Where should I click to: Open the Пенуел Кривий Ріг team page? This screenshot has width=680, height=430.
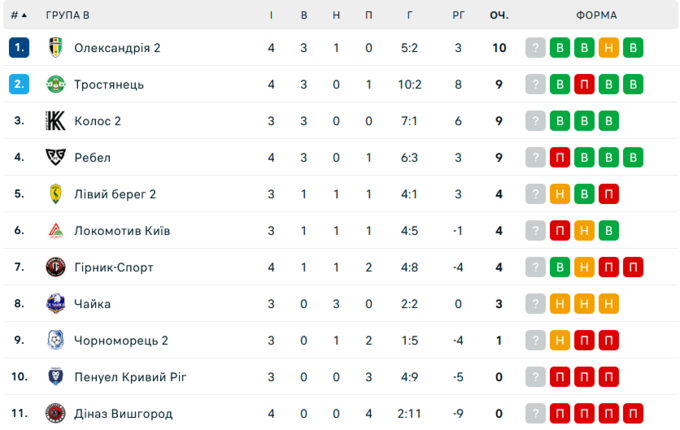coord(130,377)
